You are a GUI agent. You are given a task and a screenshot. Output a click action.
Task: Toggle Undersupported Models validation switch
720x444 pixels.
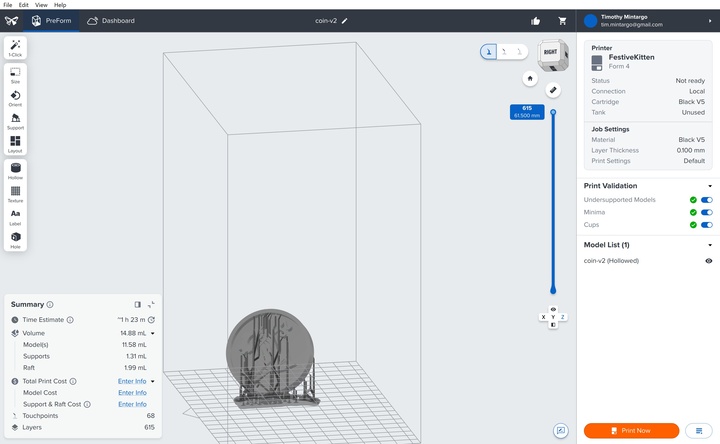pos(707,200)
